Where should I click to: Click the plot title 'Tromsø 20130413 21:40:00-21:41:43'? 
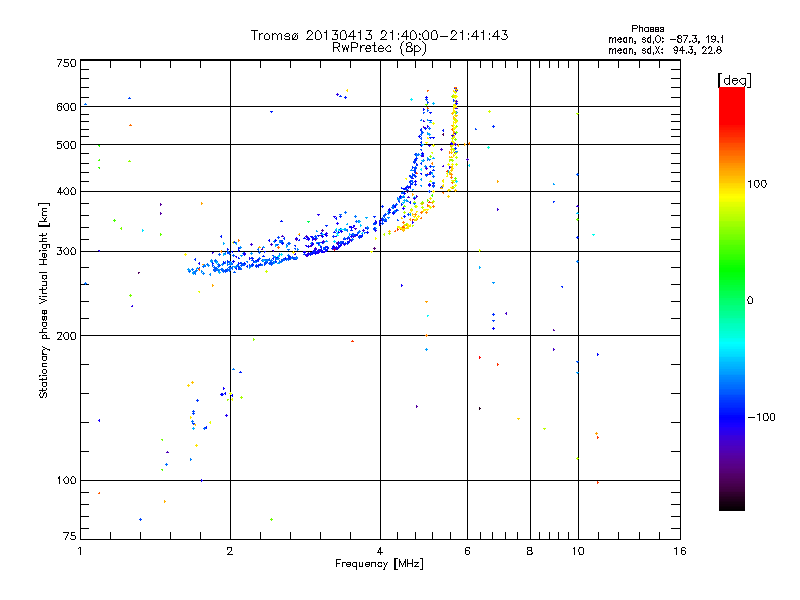point(379,35)
